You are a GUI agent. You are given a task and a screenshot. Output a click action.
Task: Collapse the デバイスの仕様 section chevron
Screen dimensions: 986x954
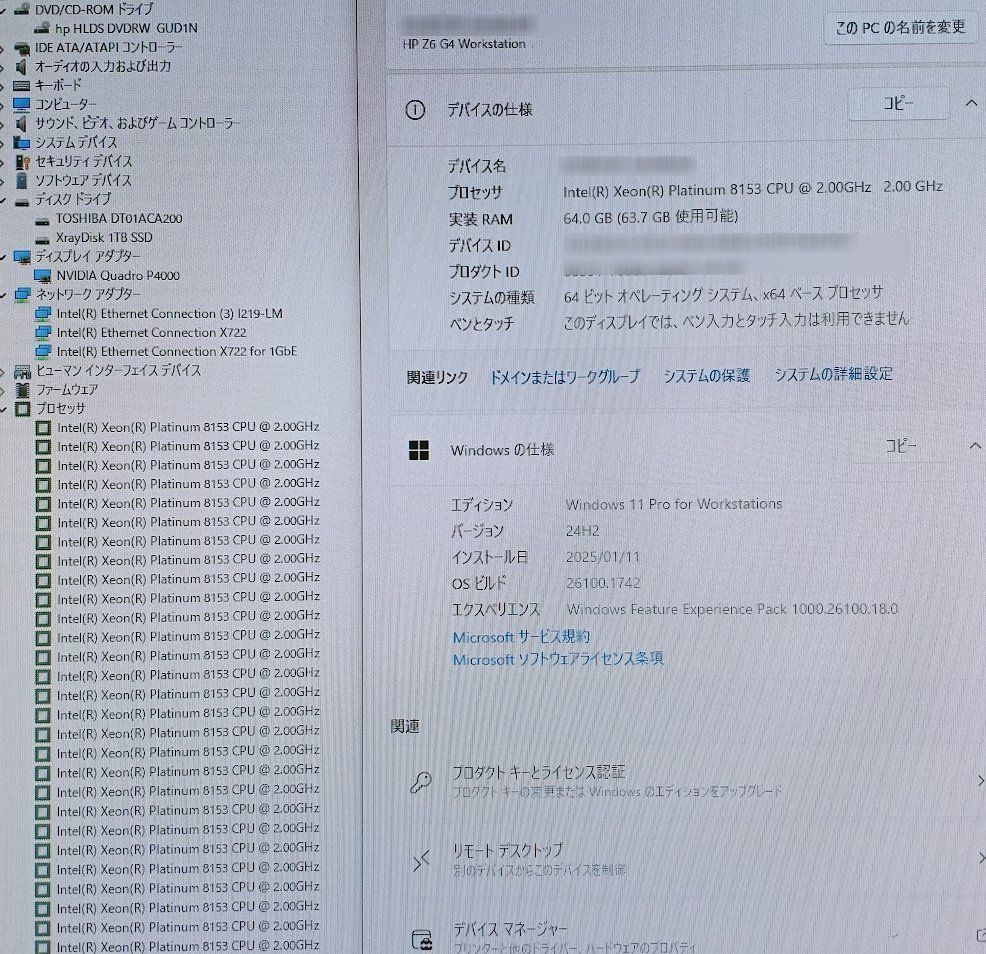[x=971, y=103]
